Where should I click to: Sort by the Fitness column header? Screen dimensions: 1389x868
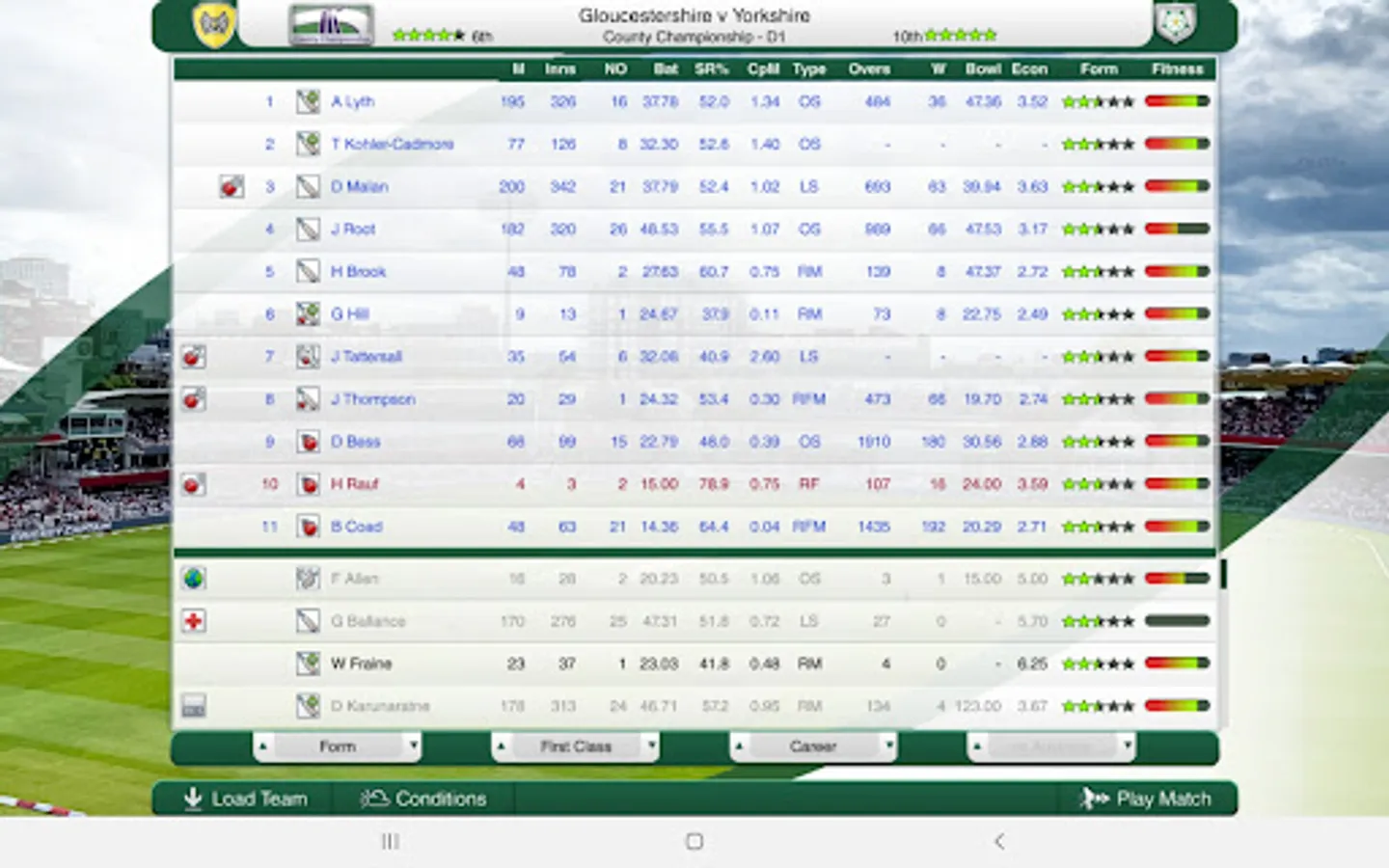[x=1177, y=68]
